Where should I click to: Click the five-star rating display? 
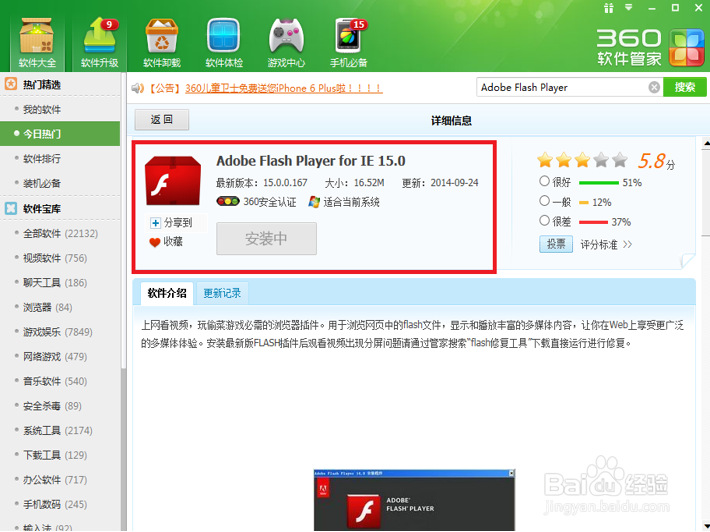click(x=582, y=160)
